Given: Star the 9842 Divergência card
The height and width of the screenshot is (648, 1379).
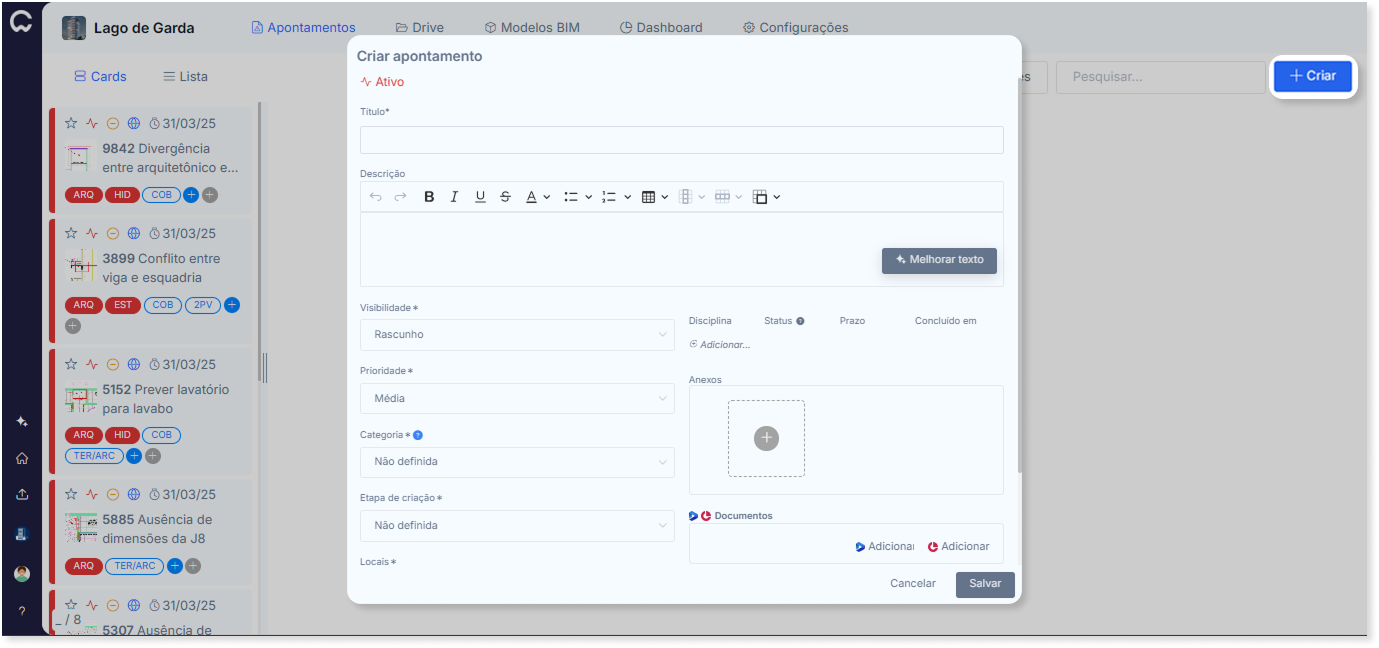Looking at the screenshot, I should [71, 124].
